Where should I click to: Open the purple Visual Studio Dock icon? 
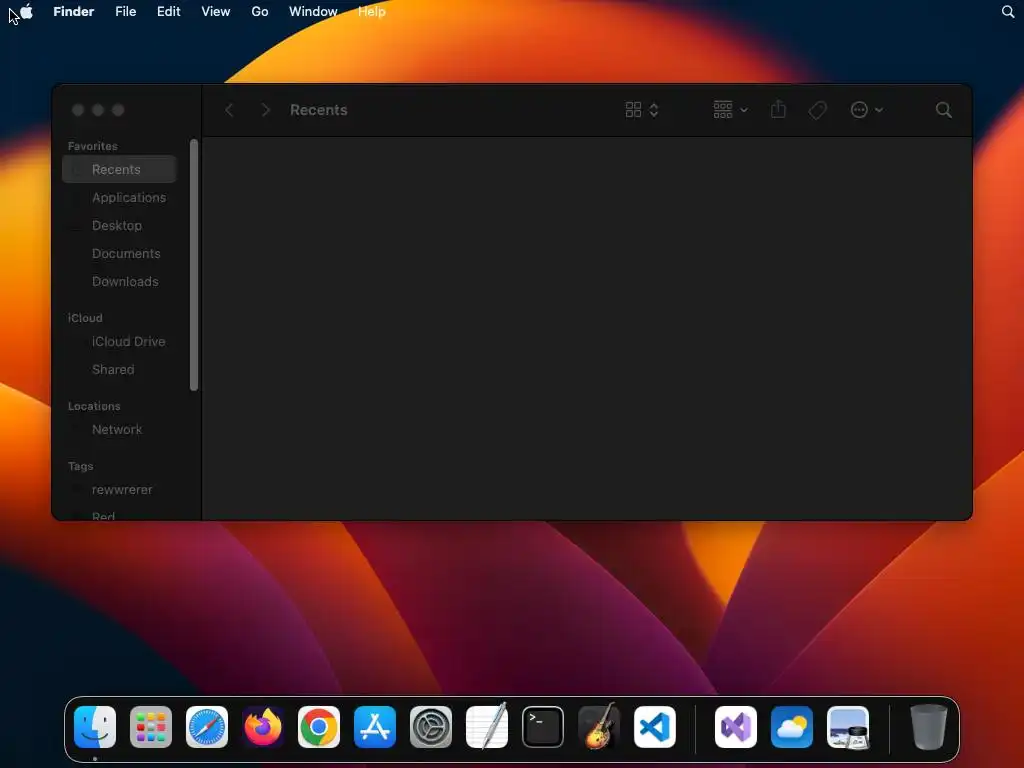click(x=736, y=727)
